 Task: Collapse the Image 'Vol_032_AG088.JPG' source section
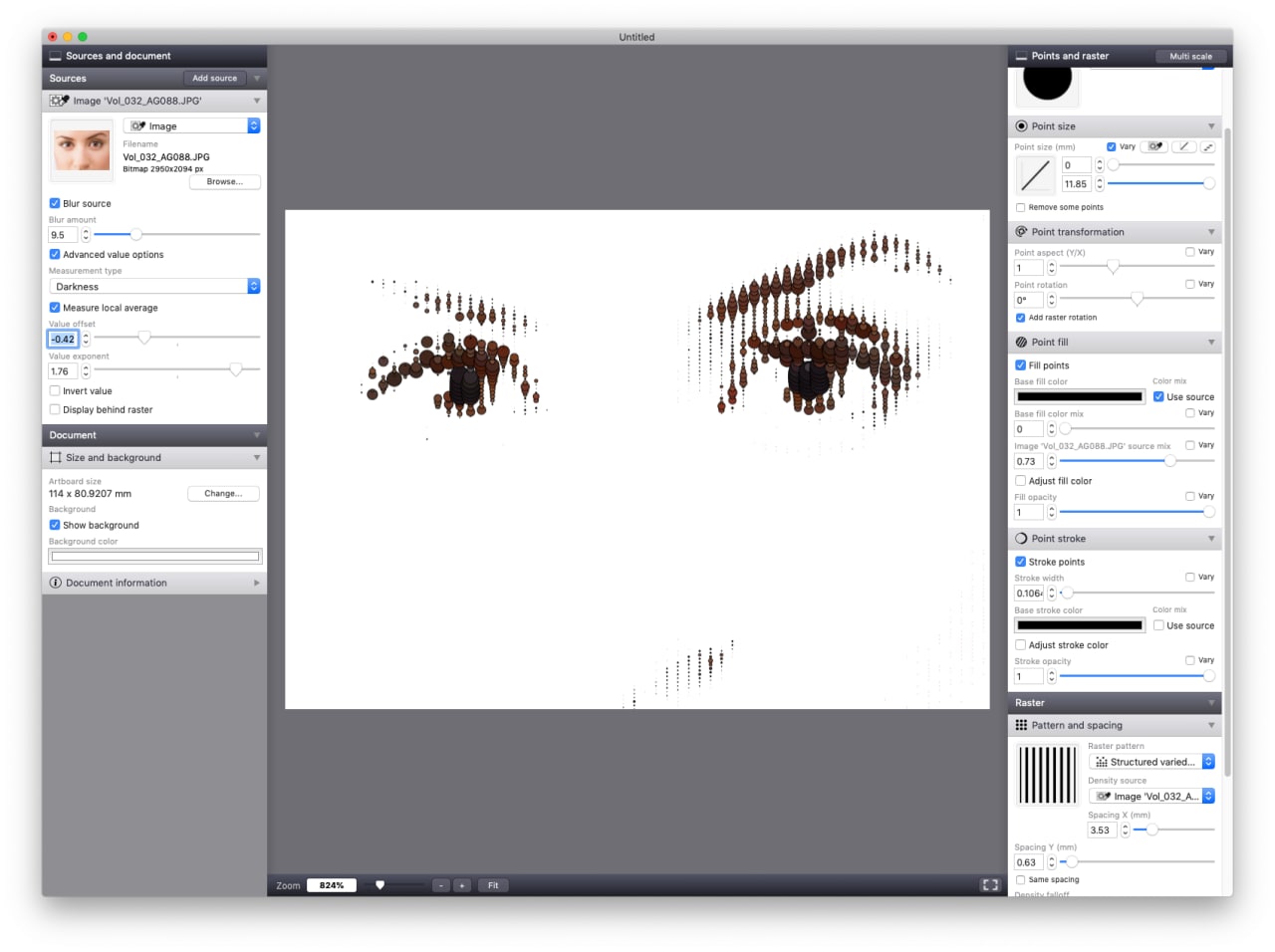[x=257, y=101]
